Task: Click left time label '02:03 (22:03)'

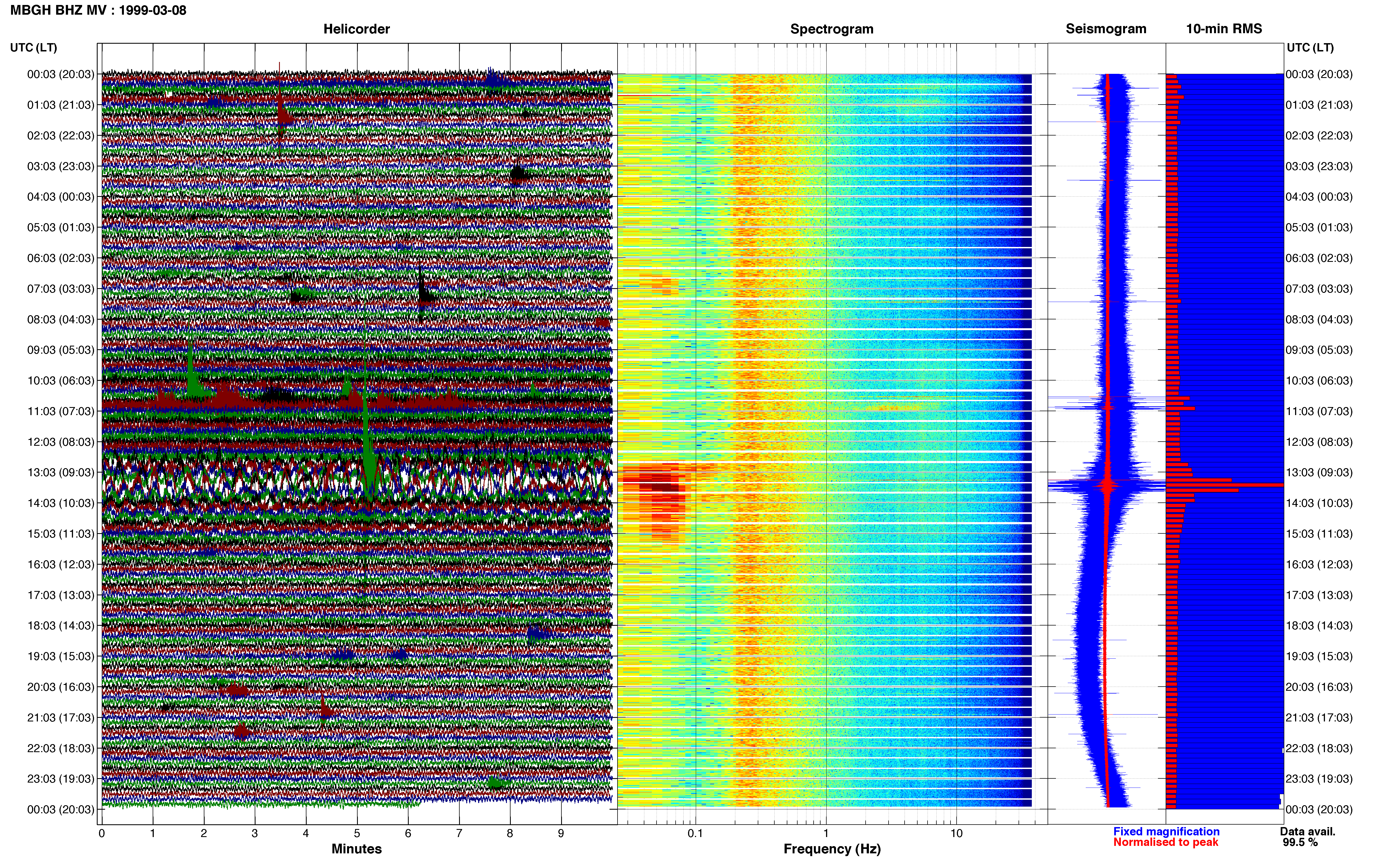Action: coord(60,135)
